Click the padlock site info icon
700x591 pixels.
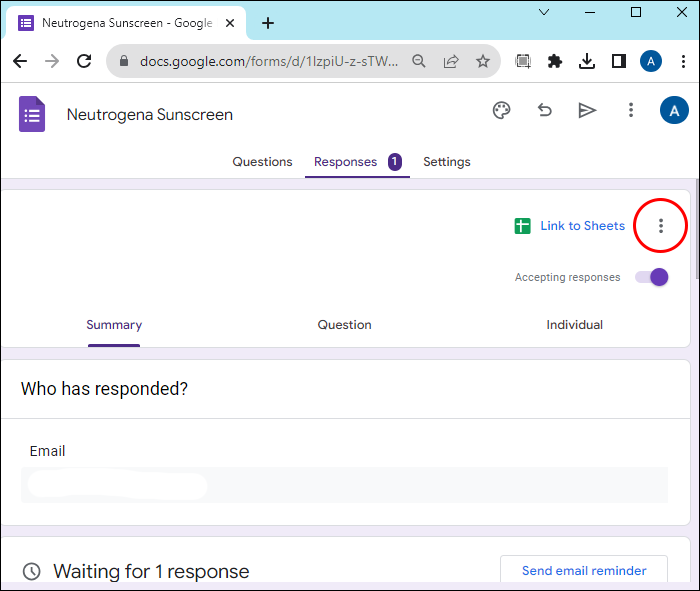[124, 61]
